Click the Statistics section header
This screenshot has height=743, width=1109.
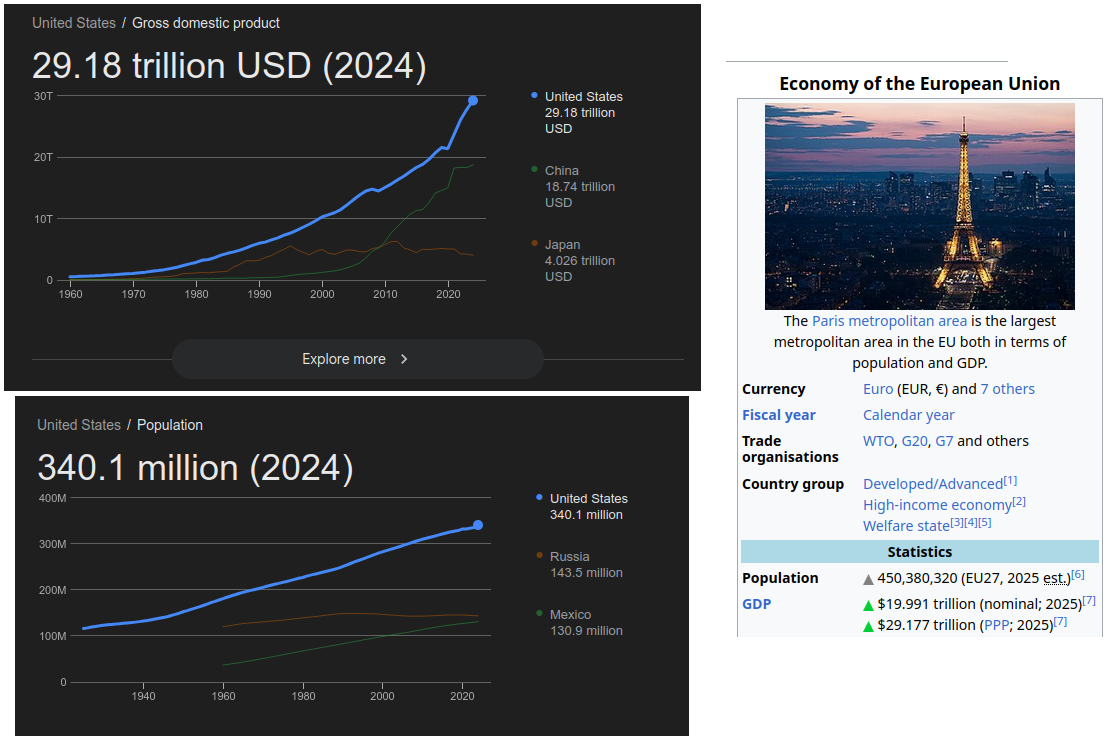[x=919, y=552]
